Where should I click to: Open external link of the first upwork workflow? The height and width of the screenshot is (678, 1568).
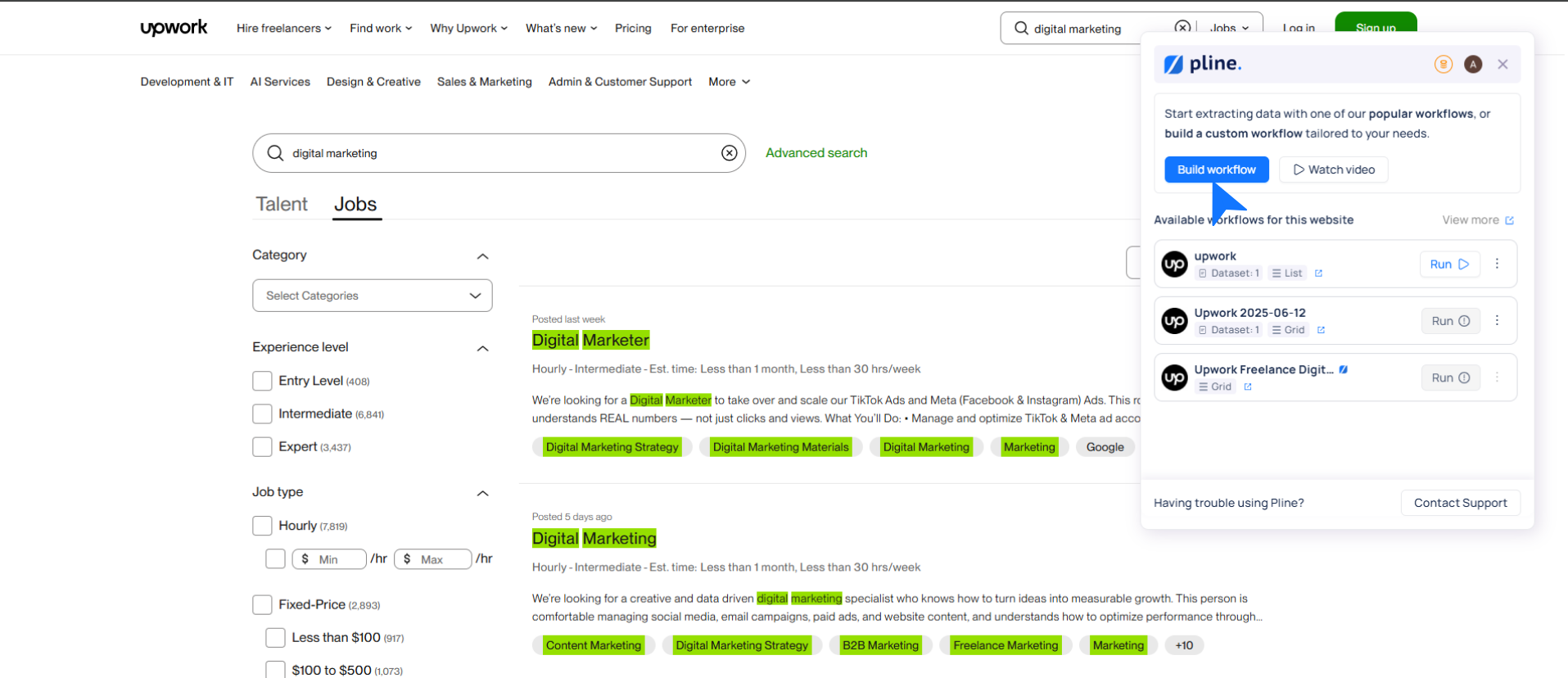tap(1318, 273)
